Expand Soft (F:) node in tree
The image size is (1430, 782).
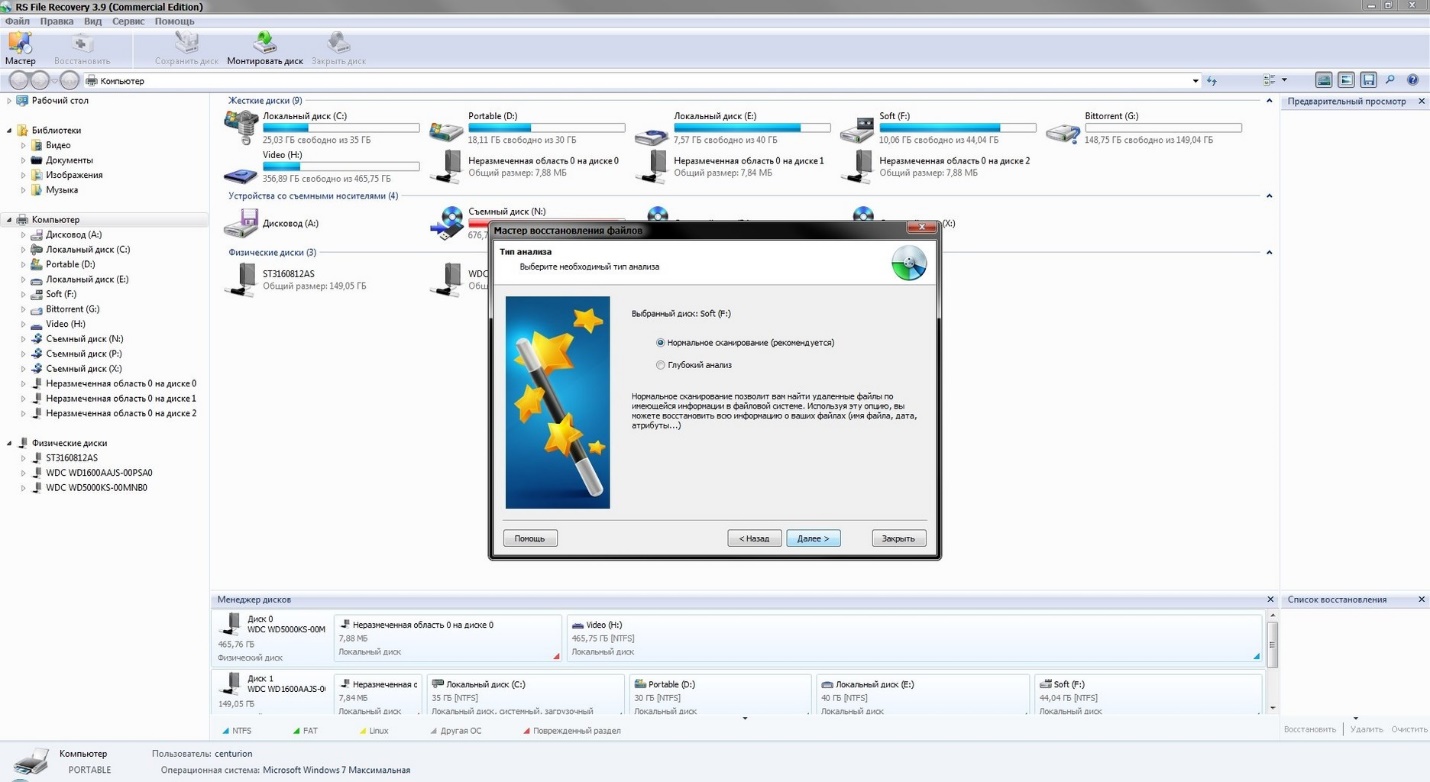(23, 294)
